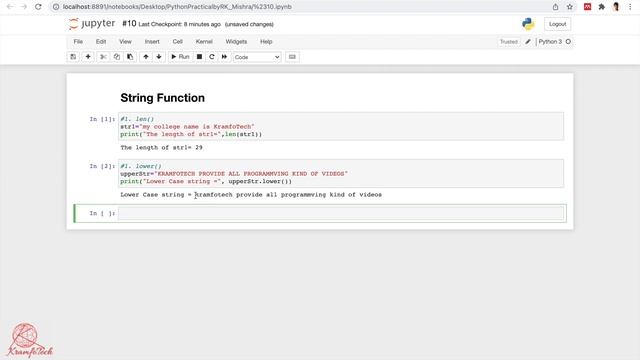This screenshot has height=360, width=640.
Task: Open the Widgets menu
Action: (x=236, y=42)
